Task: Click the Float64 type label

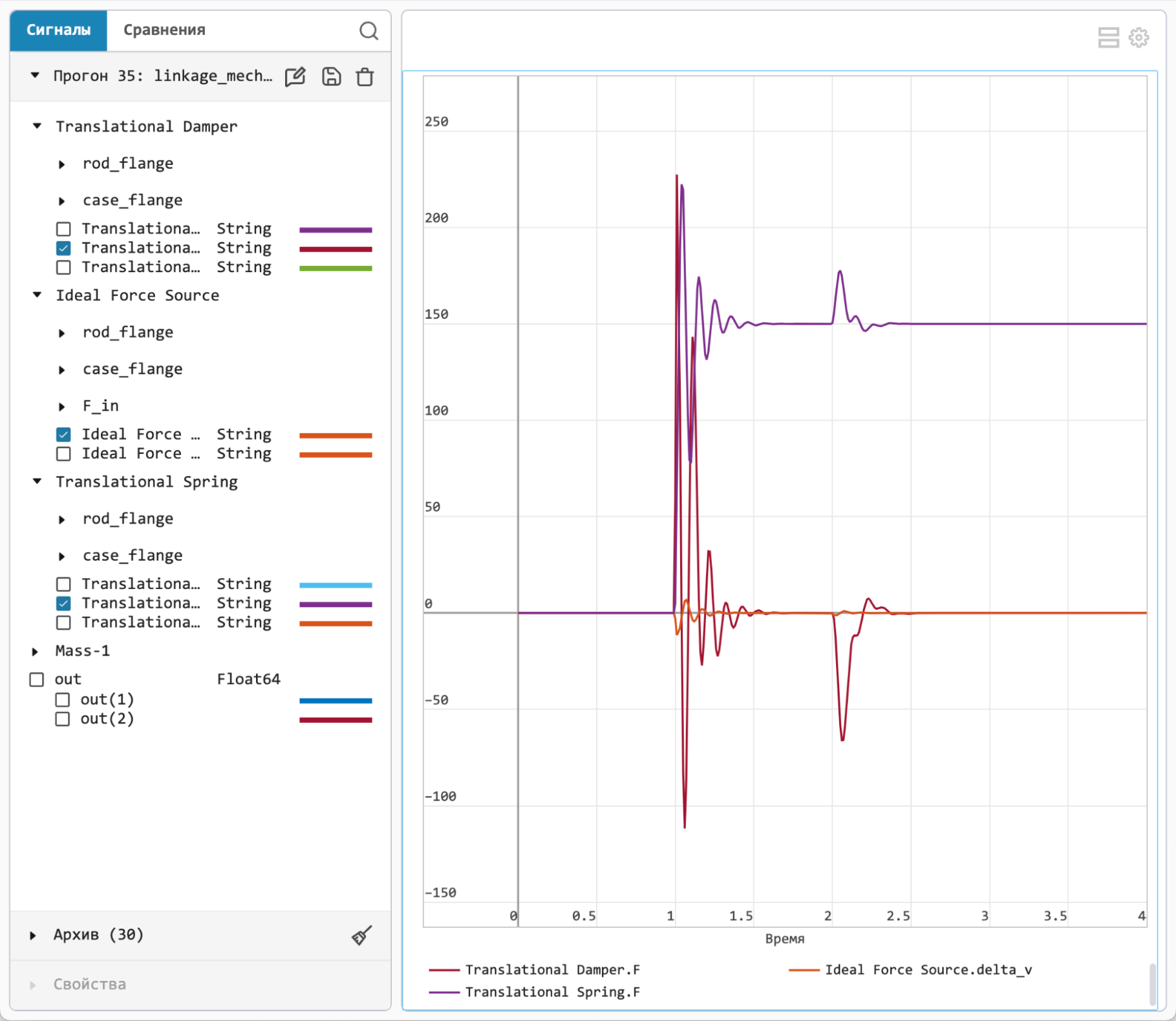Action: pyautogui.click(x=248, y=679)
